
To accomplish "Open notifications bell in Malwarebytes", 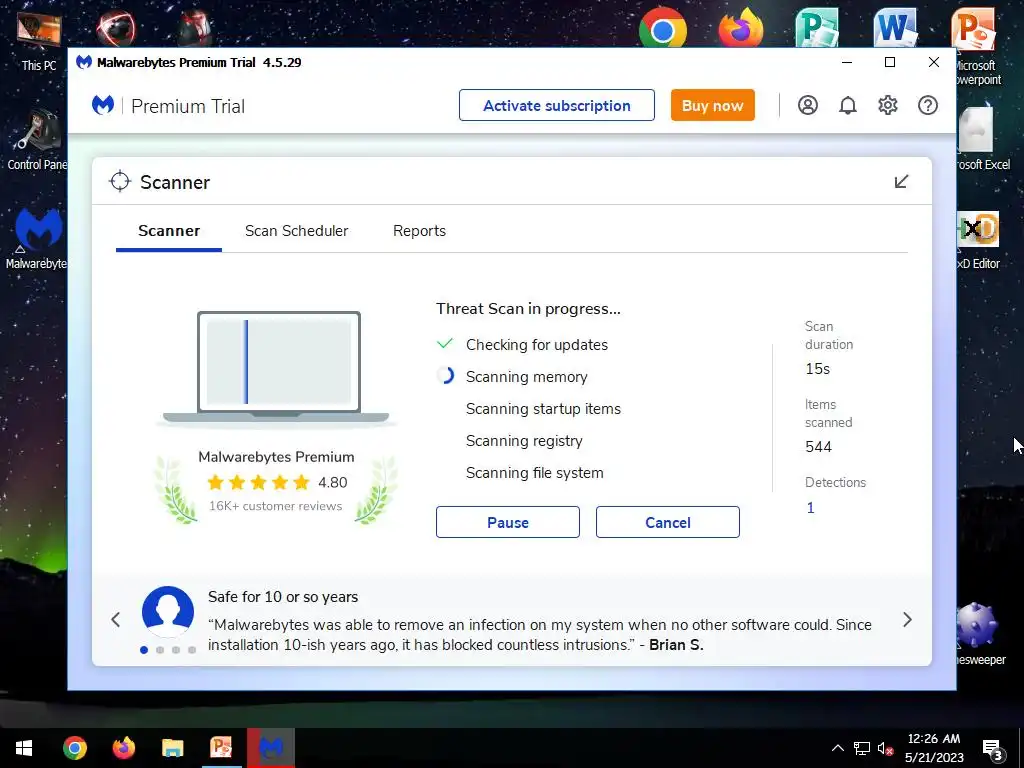I will pos(848,105).
